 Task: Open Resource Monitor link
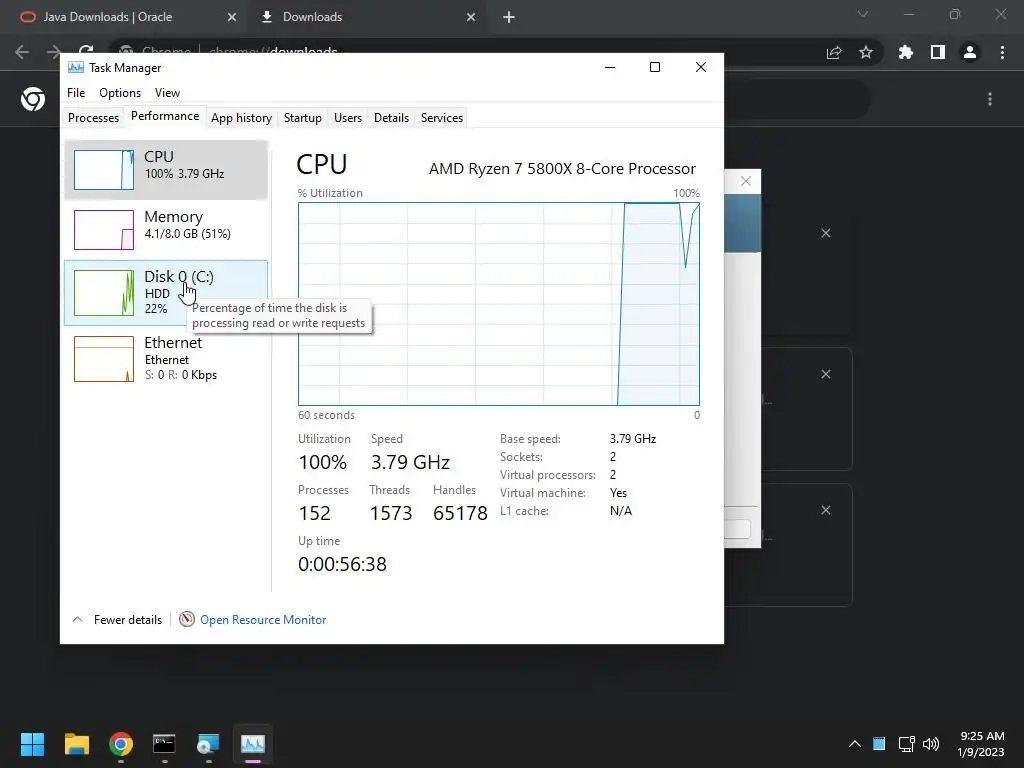(263, 620)
